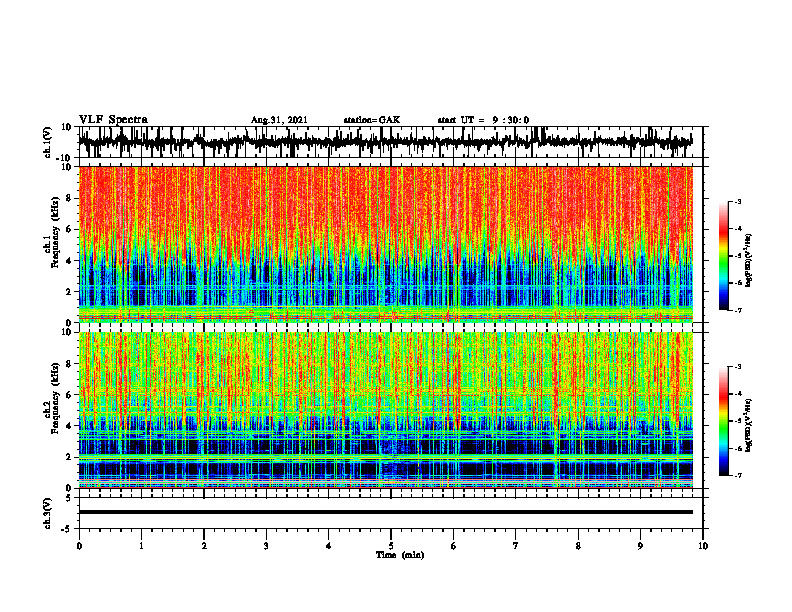The width and height of the screenshot is (792, 612).
Task: Click the ch.3(V) axis label
Action: pos(47,514)
